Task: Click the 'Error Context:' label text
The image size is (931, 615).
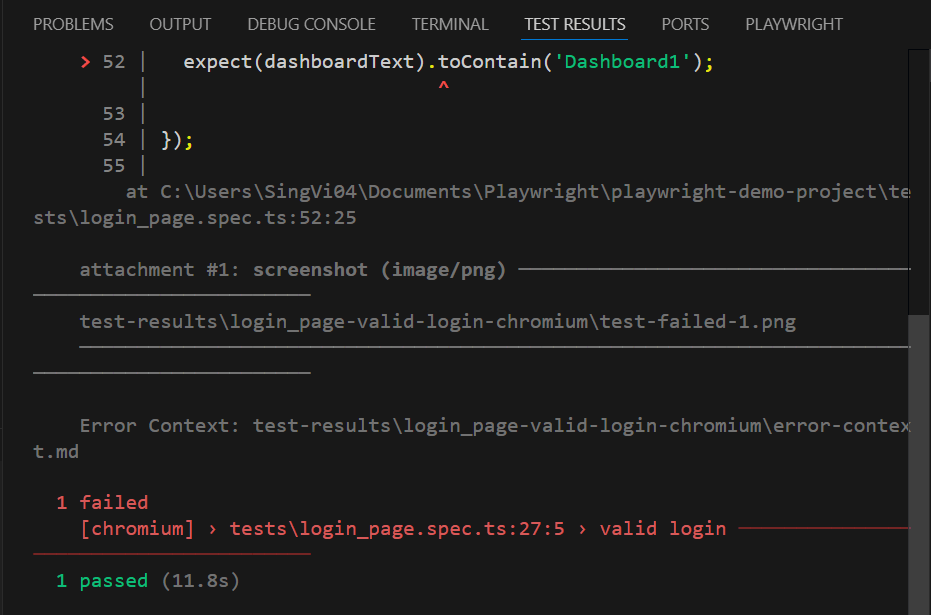Action: click(x=160, y=426)
